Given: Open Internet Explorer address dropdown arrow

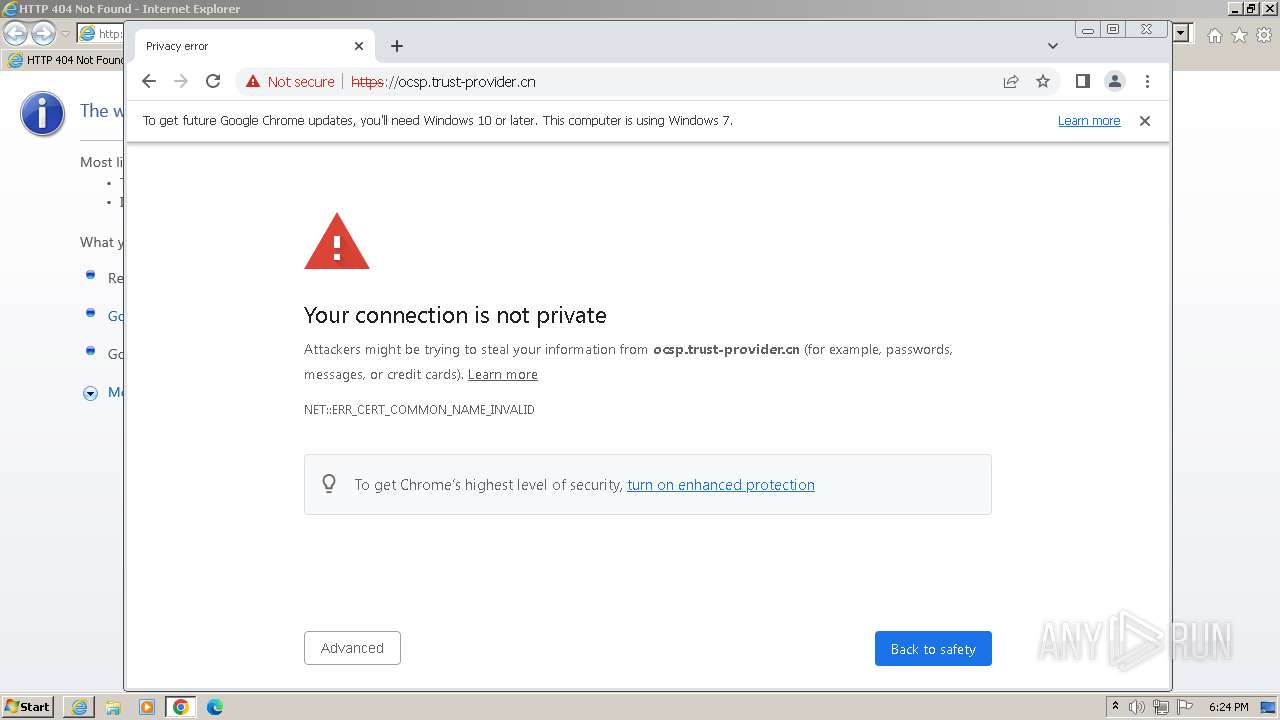Looking at the screenshot, I should 1181,33.
